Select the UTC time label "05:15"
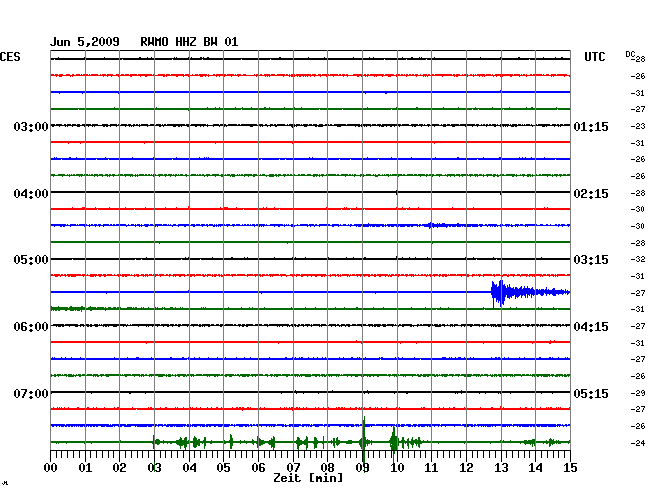This screenshot has height=494, width=650. coord(591,393)
